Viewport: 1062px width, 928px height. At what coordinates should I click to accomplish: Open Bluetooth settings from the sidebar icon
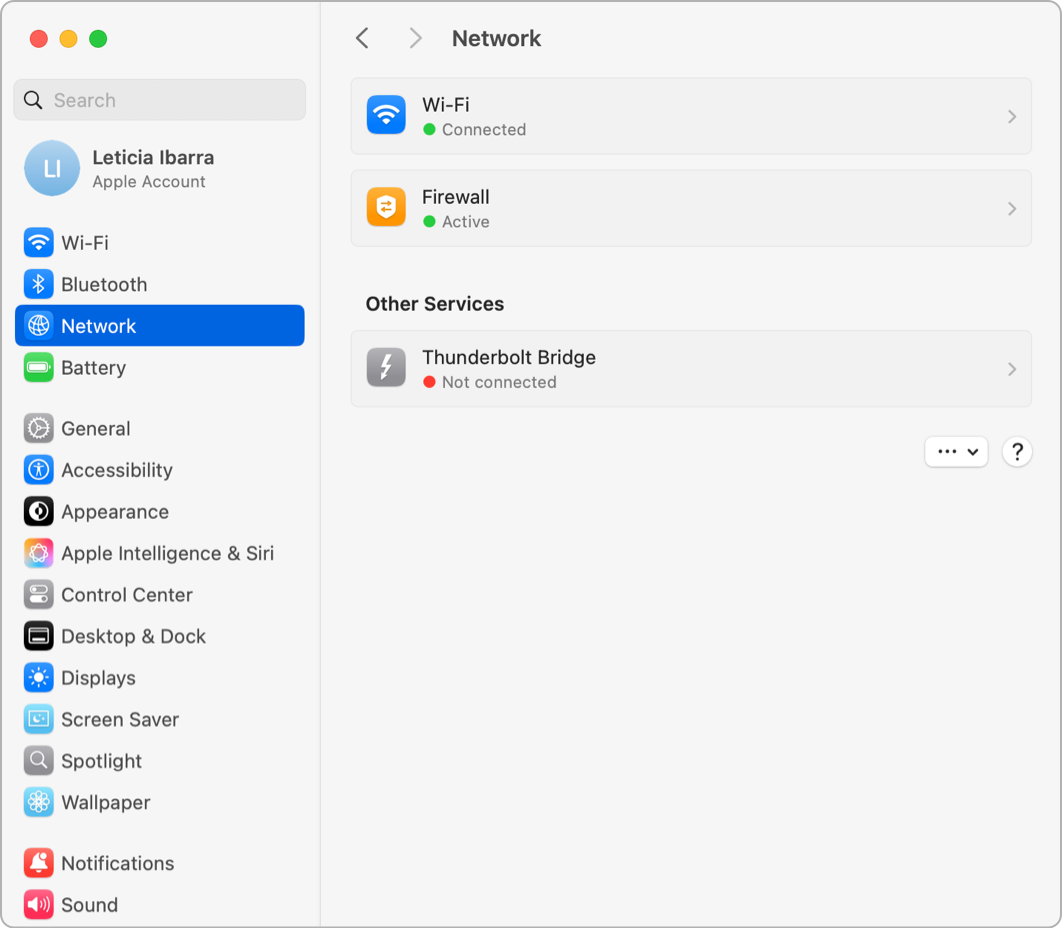click(x=38, y=285)
